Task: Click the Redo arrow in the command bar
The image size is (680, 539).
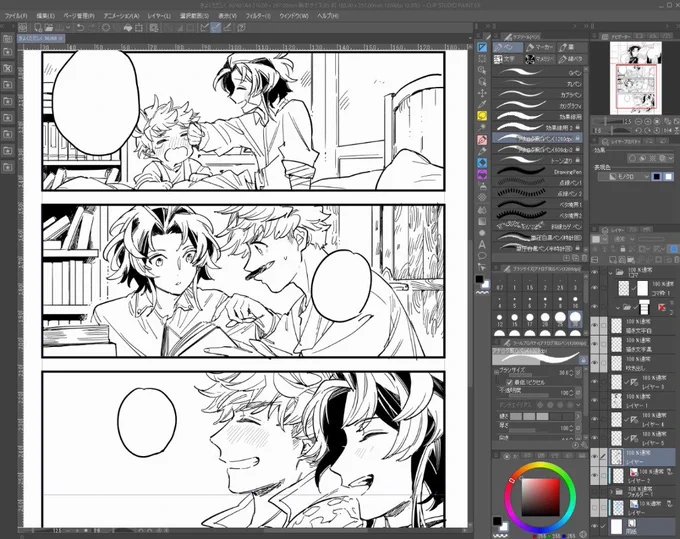Action: tap(92, 28)
